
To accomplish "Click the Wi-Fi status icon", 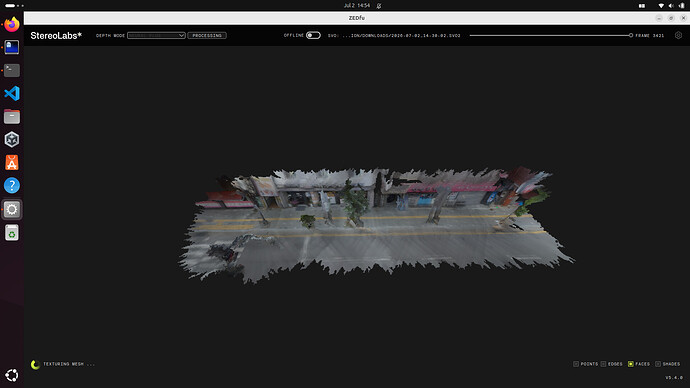I will coord(661,6).
